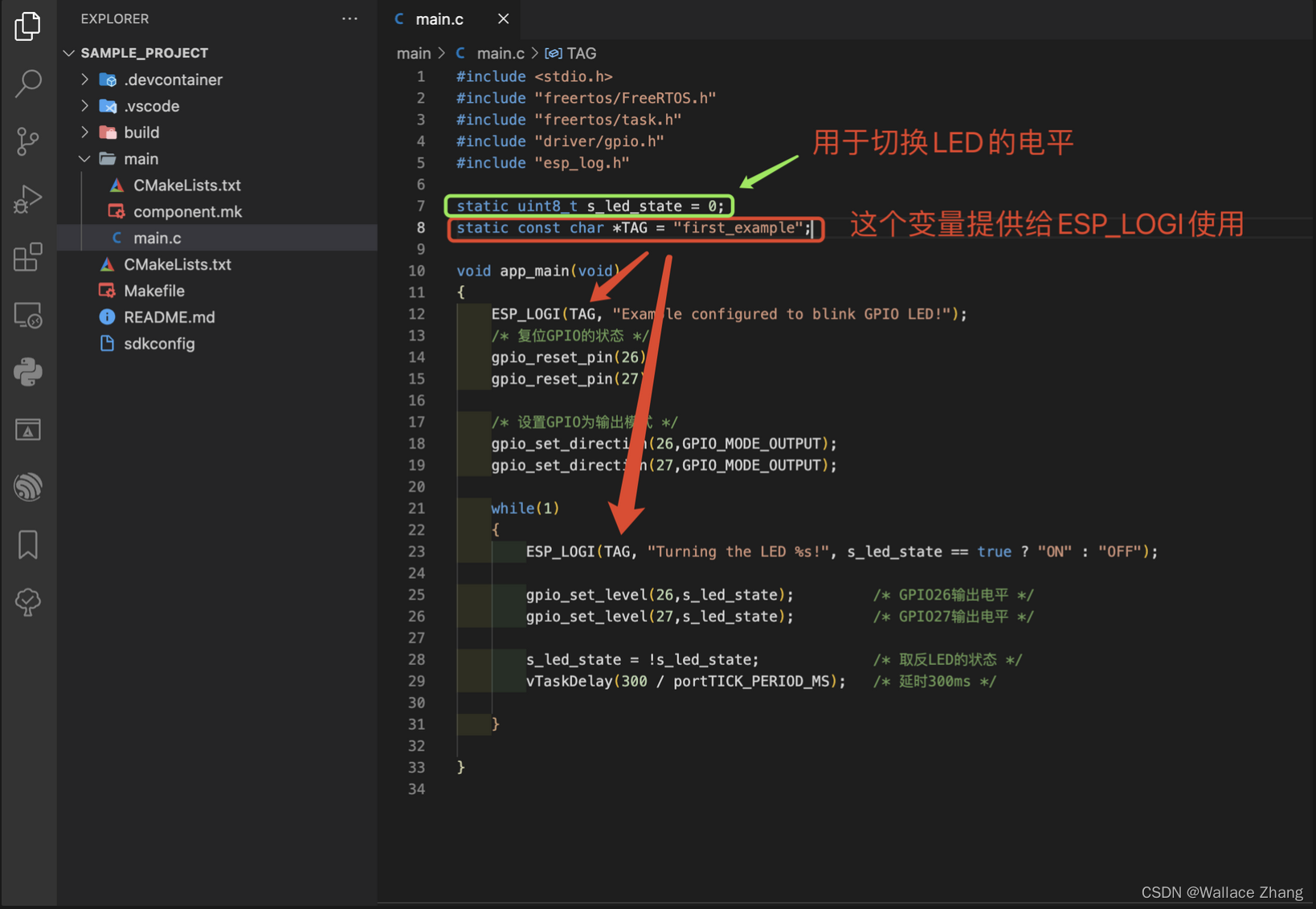Open the Remote Explorer view
The width and height of the screenshot is (1316, 909).
28,315
